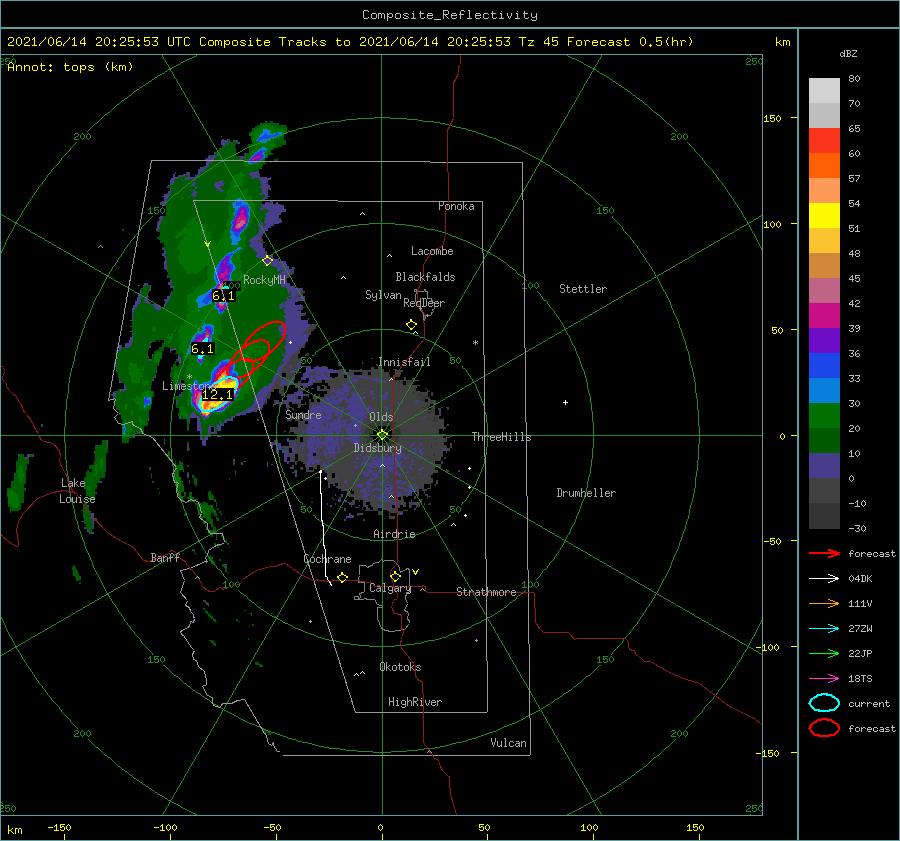The width and height of the screenshot is (900, 841).
Task: Click the -150 tick on bottom axis
Action: [x=59, y=827]
